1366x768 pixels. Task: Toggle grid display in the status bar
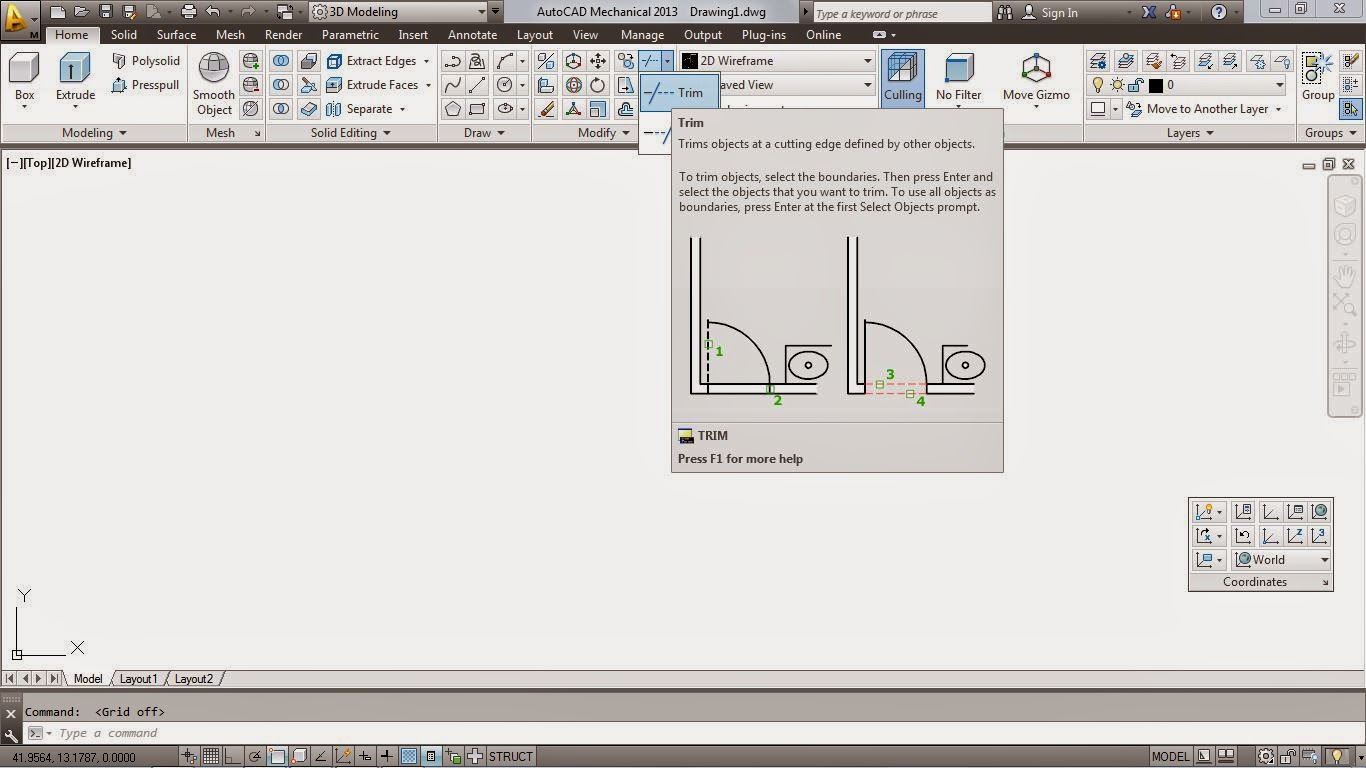click(212, 756)
